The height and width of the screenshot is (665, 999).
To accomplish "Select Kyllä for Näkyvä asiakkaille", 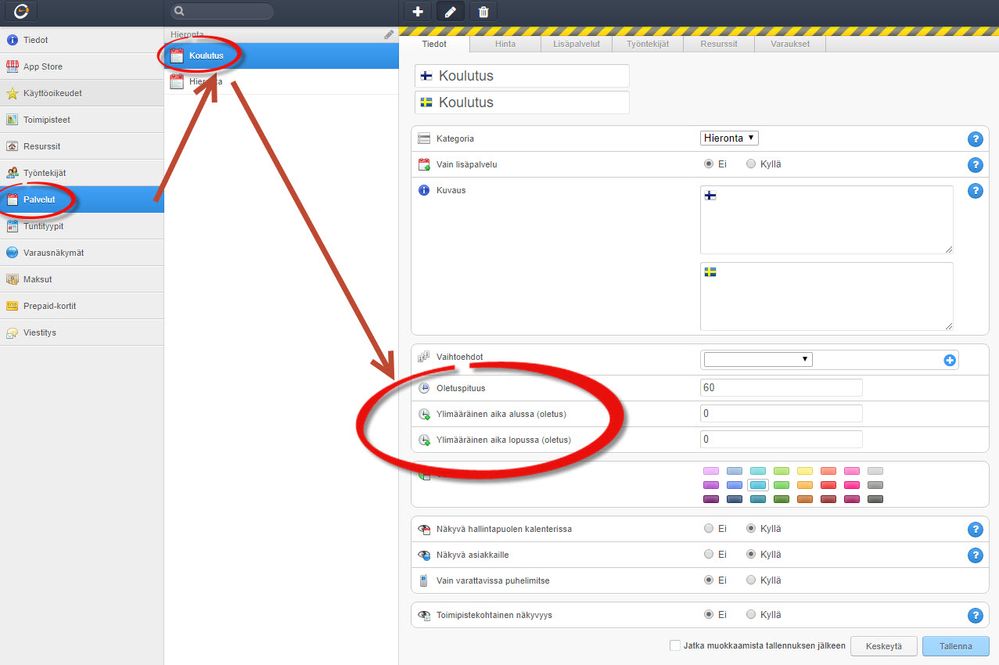I will (751, 554).
